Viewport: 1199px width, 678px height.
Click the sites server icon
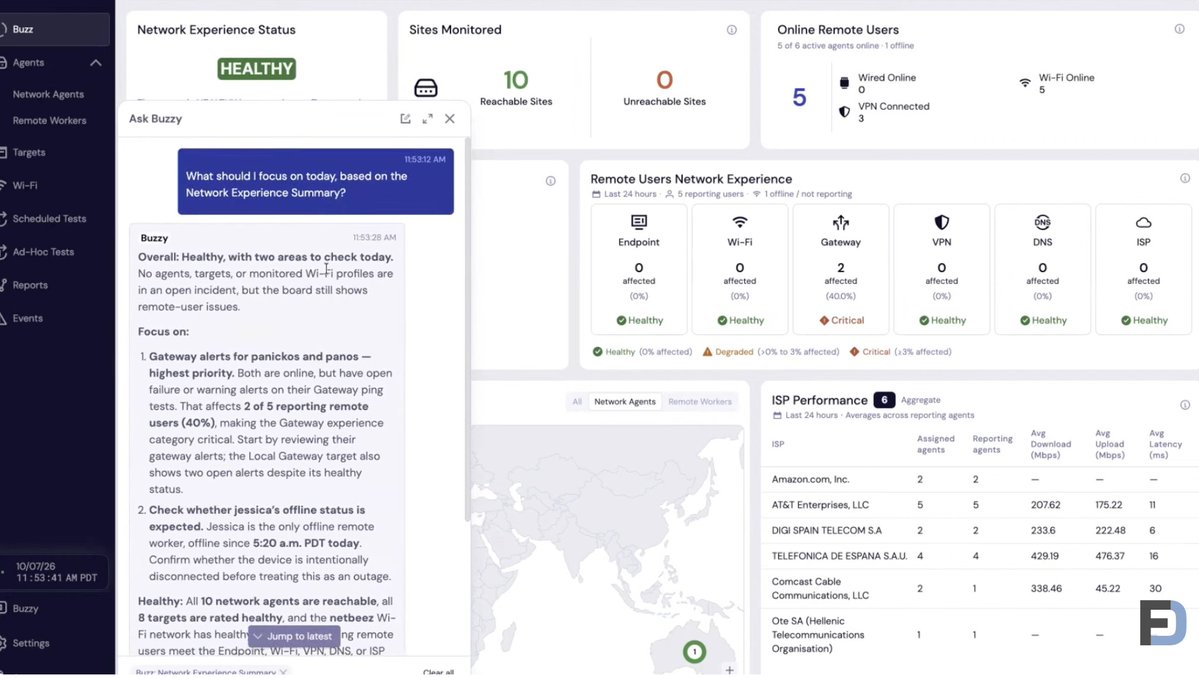tap(426, 88)
